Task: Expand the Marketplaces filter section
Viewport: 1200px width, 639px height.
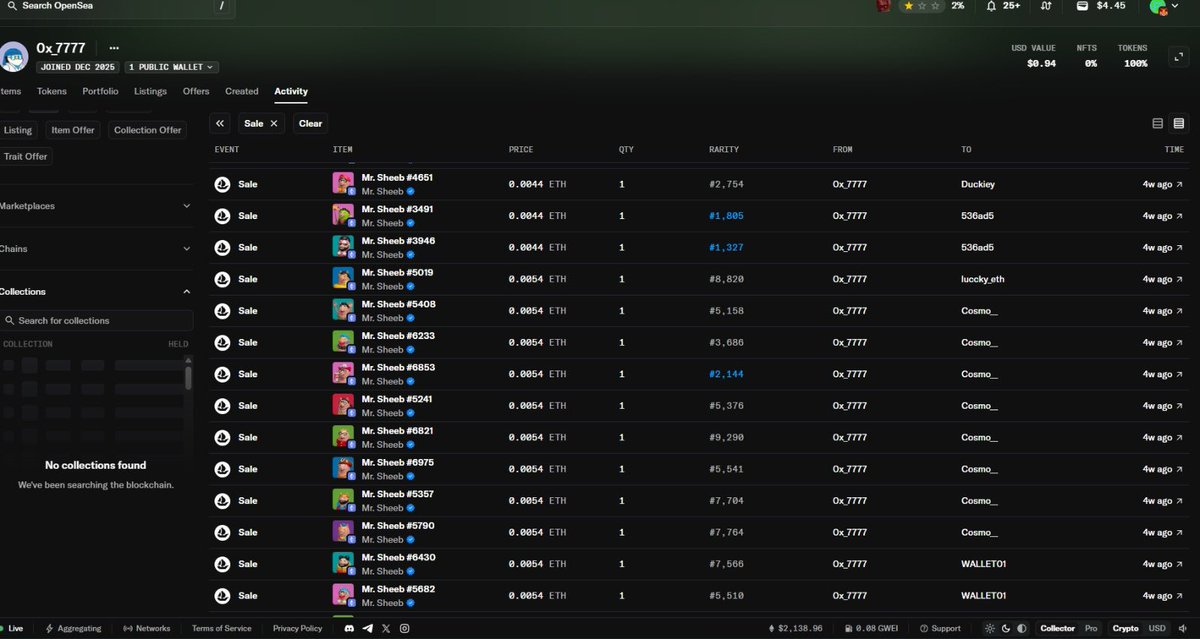Action: [96, 206]
